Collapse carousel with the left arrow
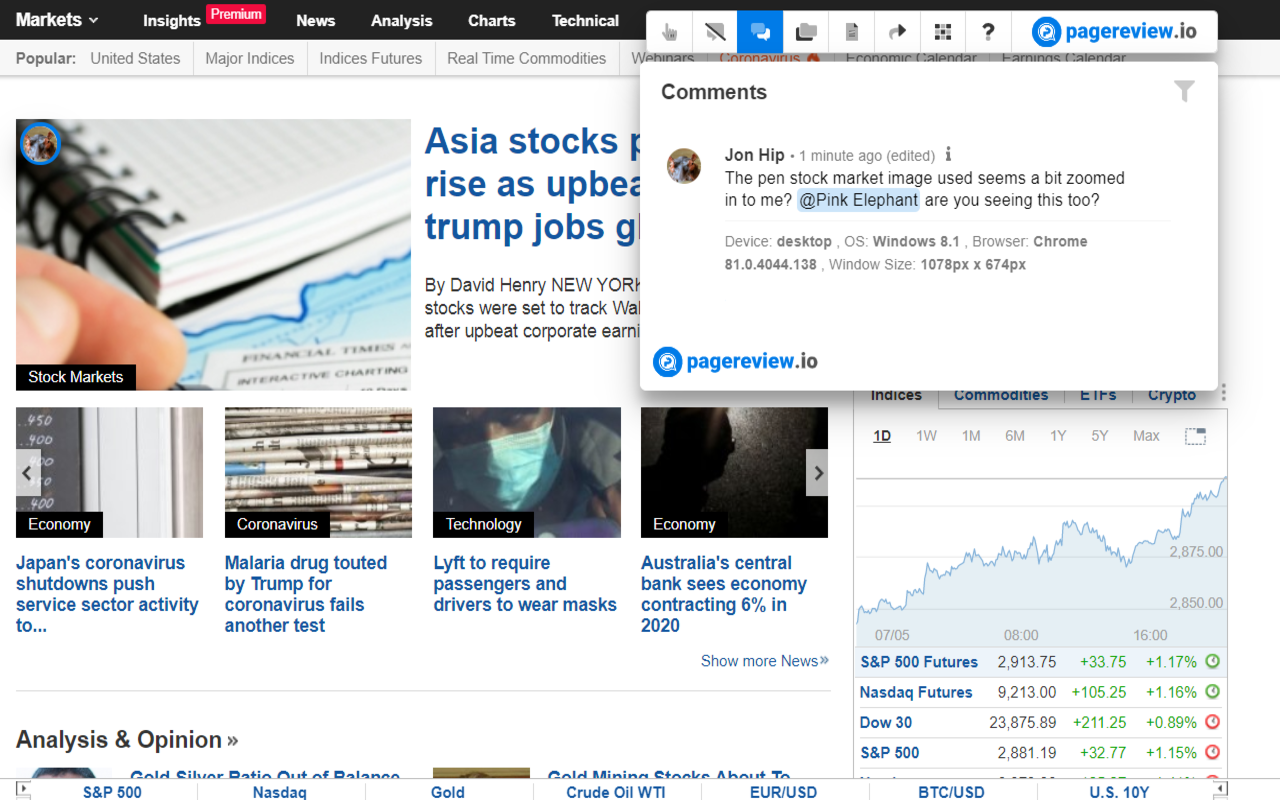The image size is (1280, 800). pyautogui.click(x=27, y=472)
